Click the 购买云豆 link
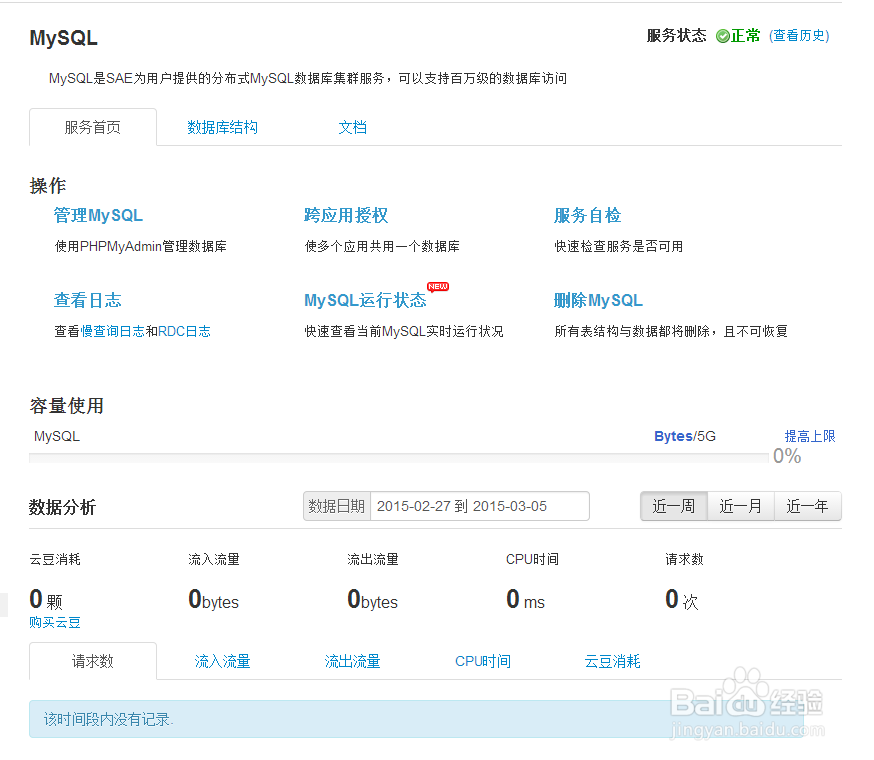This screenshot has height=760, width=874. click(x=55, y=622)
